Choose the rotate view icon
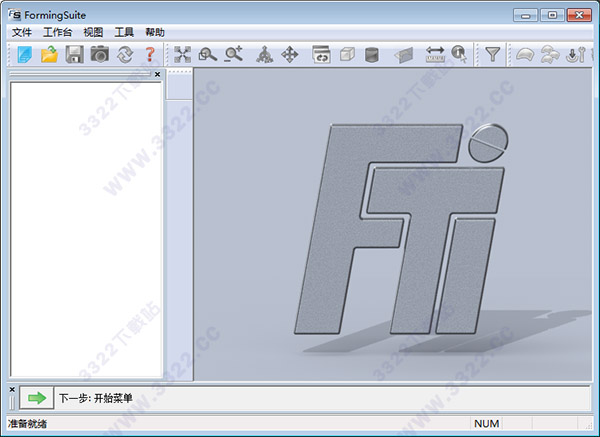This screenshot has width=600, height=437. 264,54
